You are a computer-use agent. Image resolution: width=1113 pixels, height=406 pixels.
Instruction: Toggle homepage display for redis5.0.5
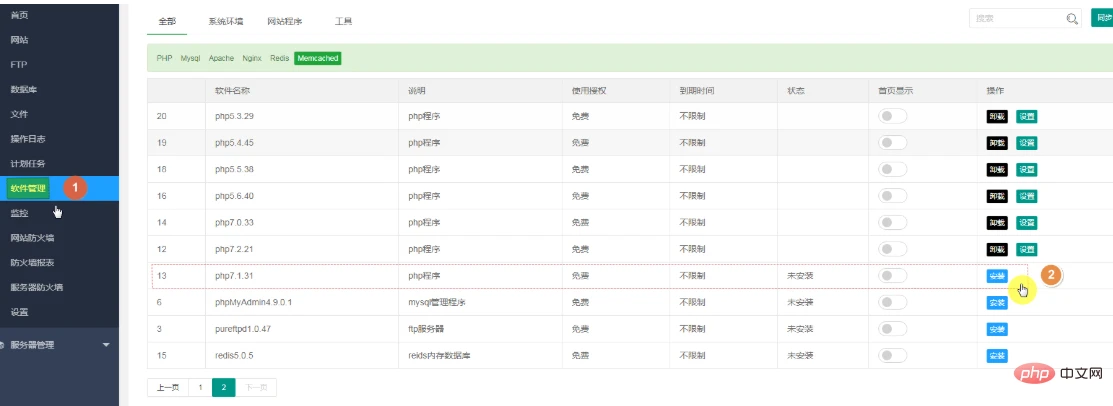click(892, 356)
